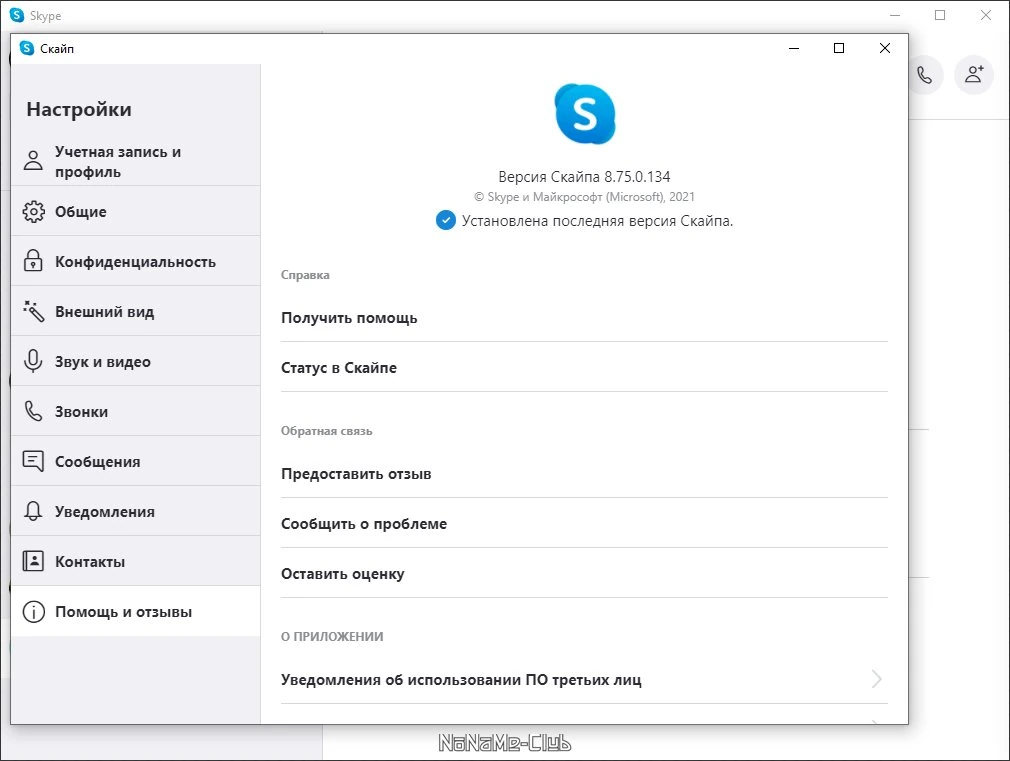
Task: Open the Звонки settings tab
Action: point(136,411)
